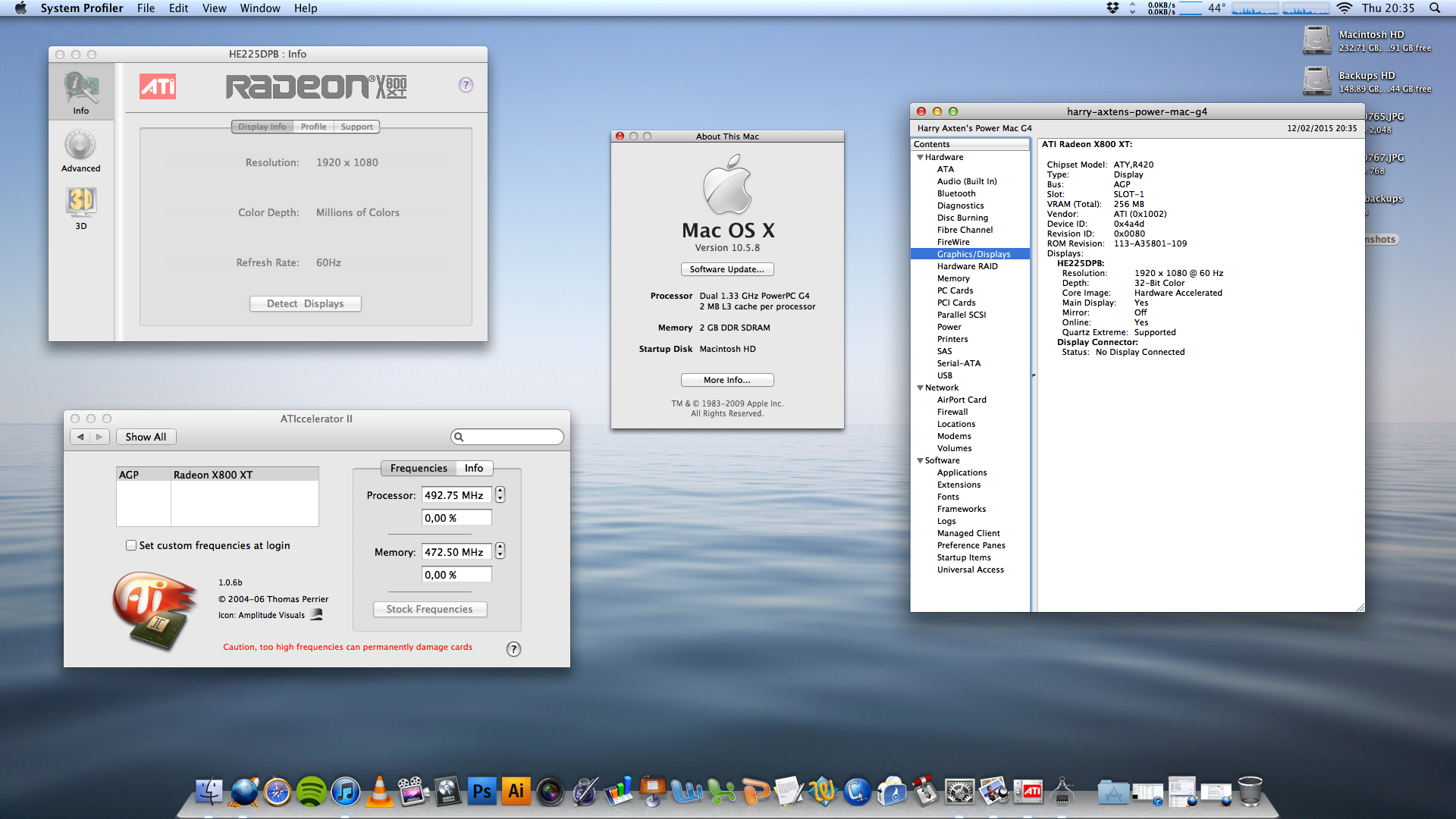Viewport: 1456px width, 819px height.
Task: Open the Window menu in menu bar
Action: 259,8
